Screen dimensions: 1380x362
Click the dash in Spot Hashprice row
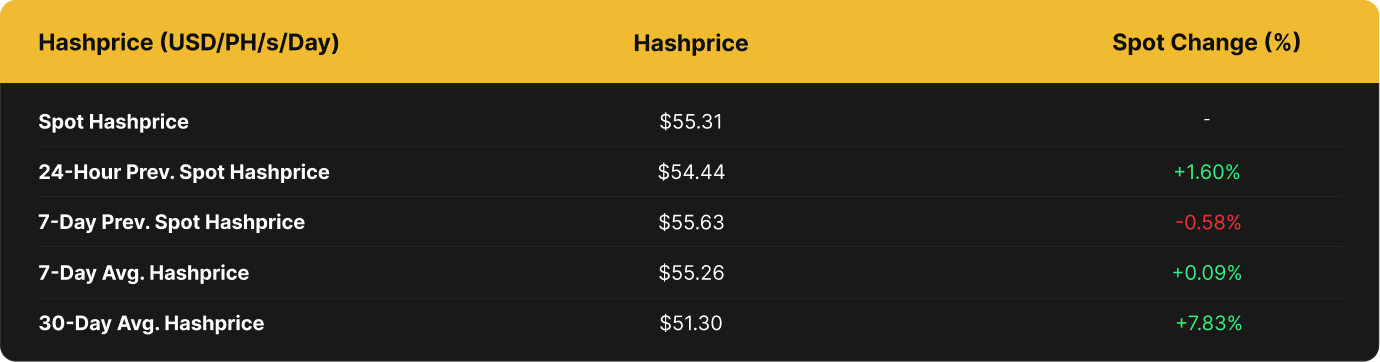[1207, 120]
